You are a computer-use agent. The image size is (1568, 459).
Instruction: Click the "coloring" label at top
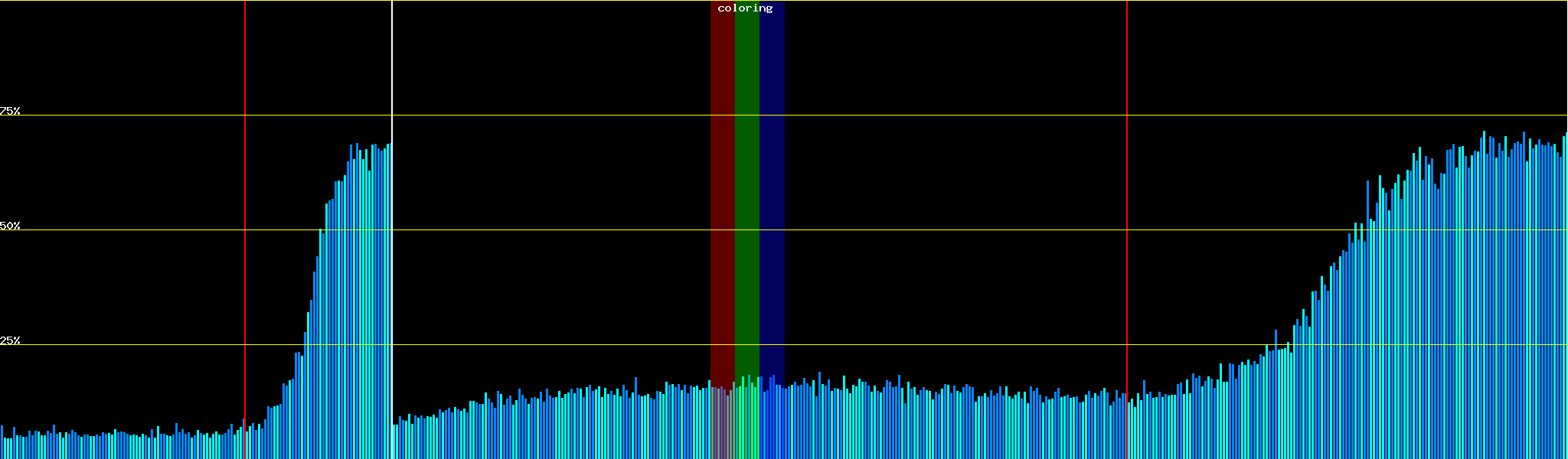pyautogui.click(x=745, y=8)
